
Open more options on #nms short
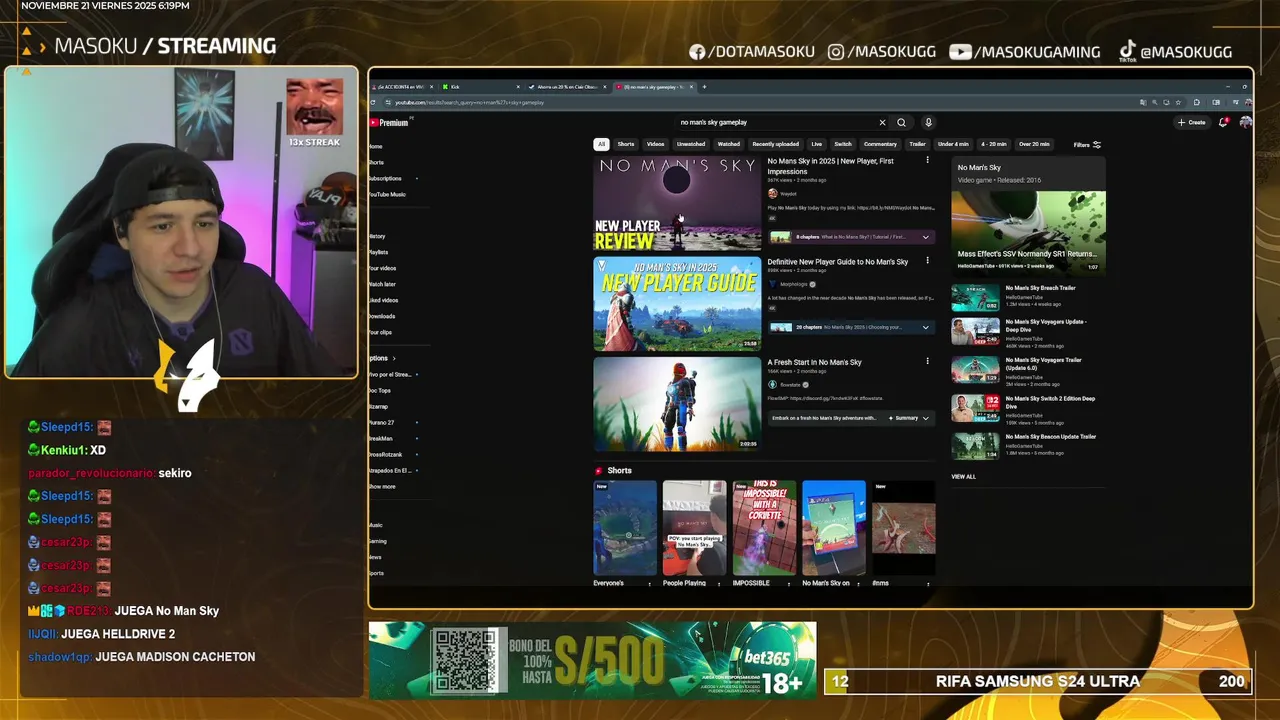tap(928, 584)
